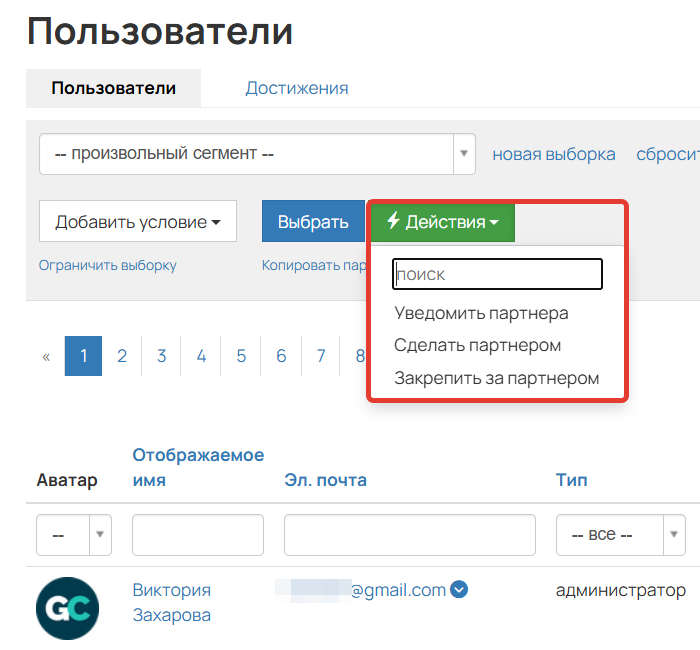Choose Сделать партнером action
This screenshot has width=700, height=650.
(x=477, y=346)
